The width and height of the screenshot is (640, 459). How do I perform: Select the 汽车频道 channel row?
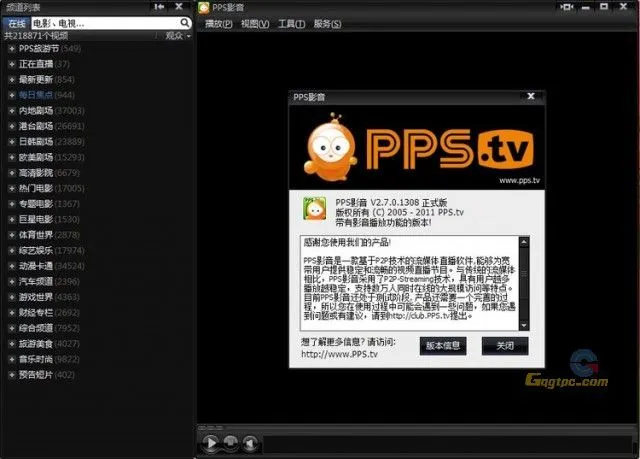[x=96, y=282]
